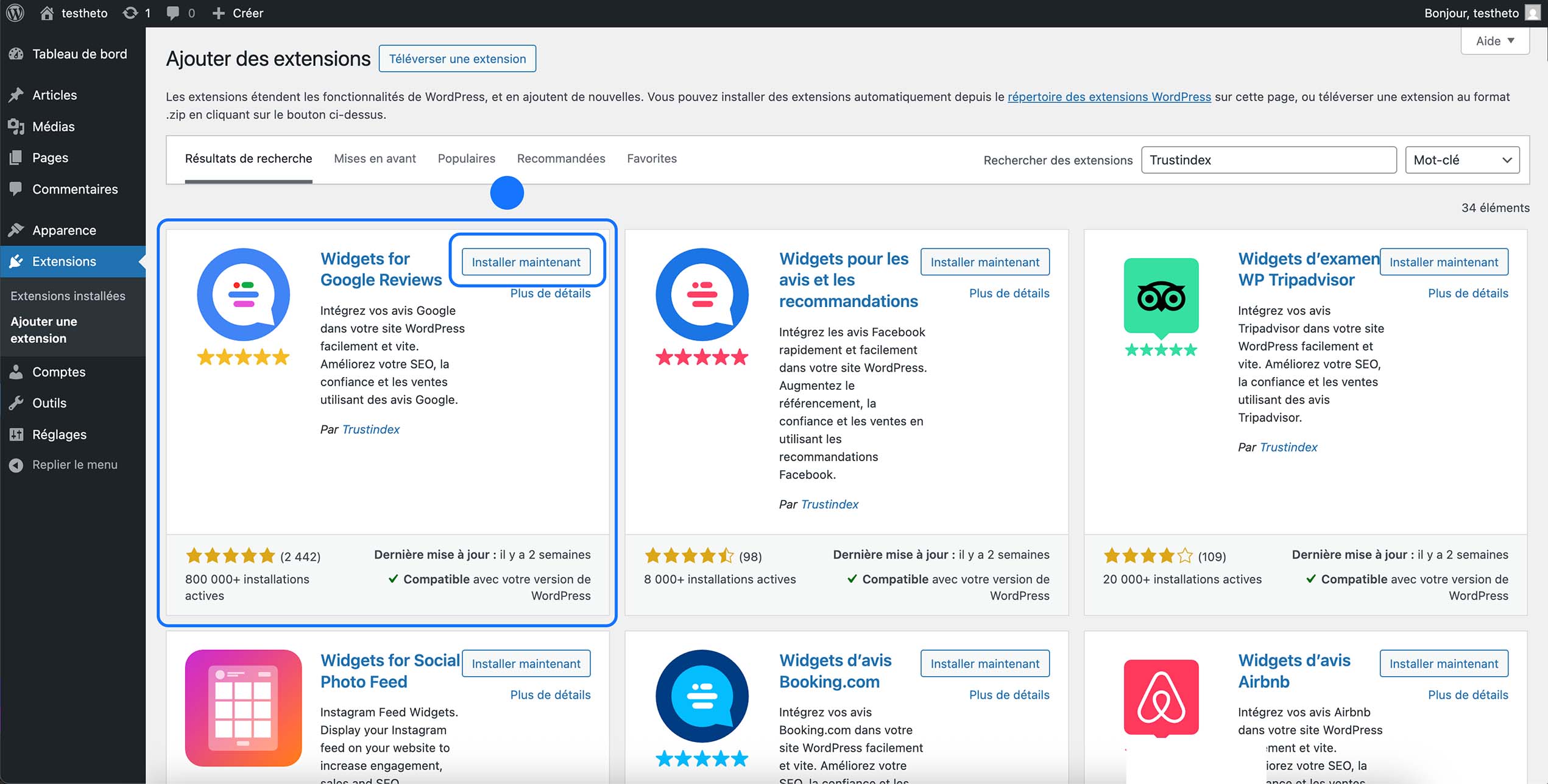The image size is (1548, 784).
Task: Click the Articles pushpin icon
Action: (16, 95)
